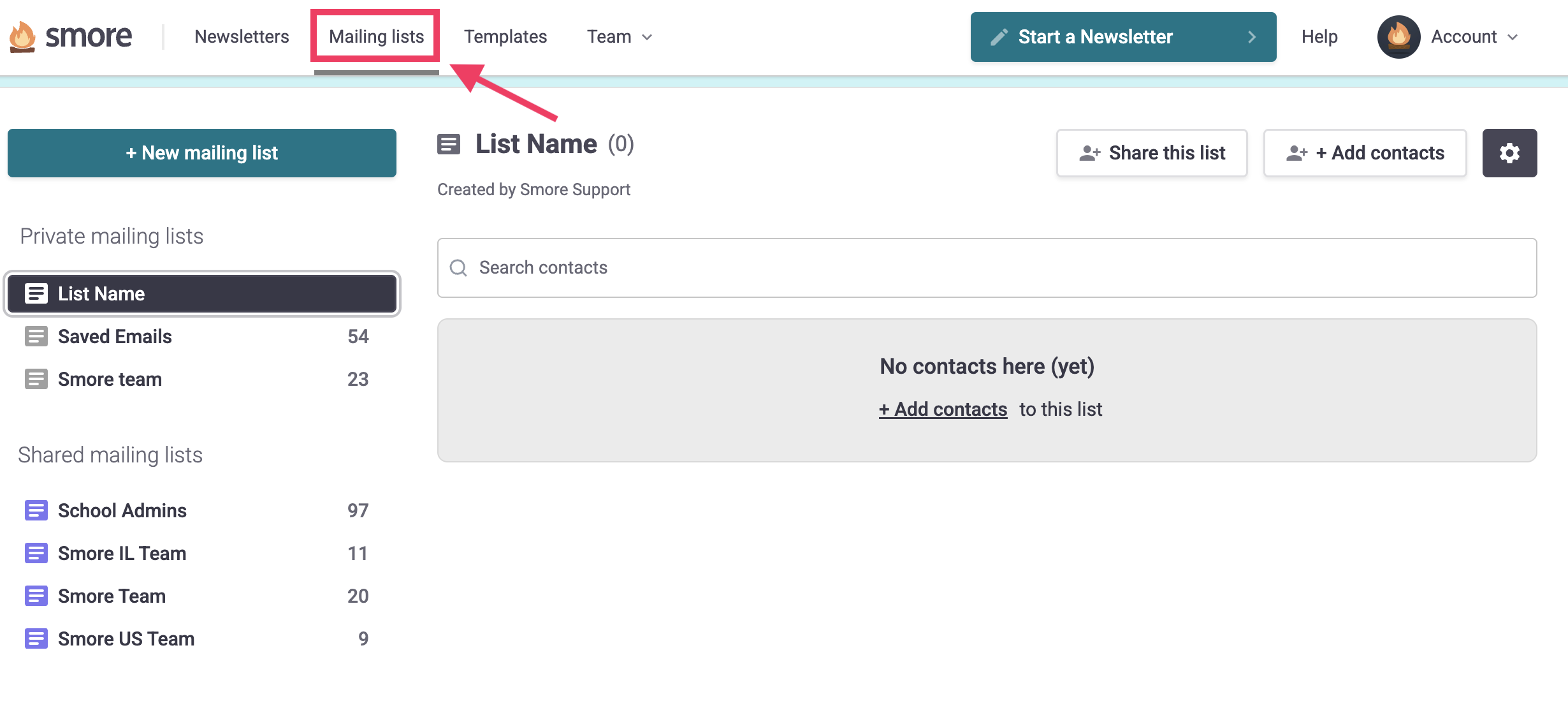The height and width of the screenshot is (708, 1568).
Task: Switch to the Newsletters tab
Action: (x=242, y=36)
